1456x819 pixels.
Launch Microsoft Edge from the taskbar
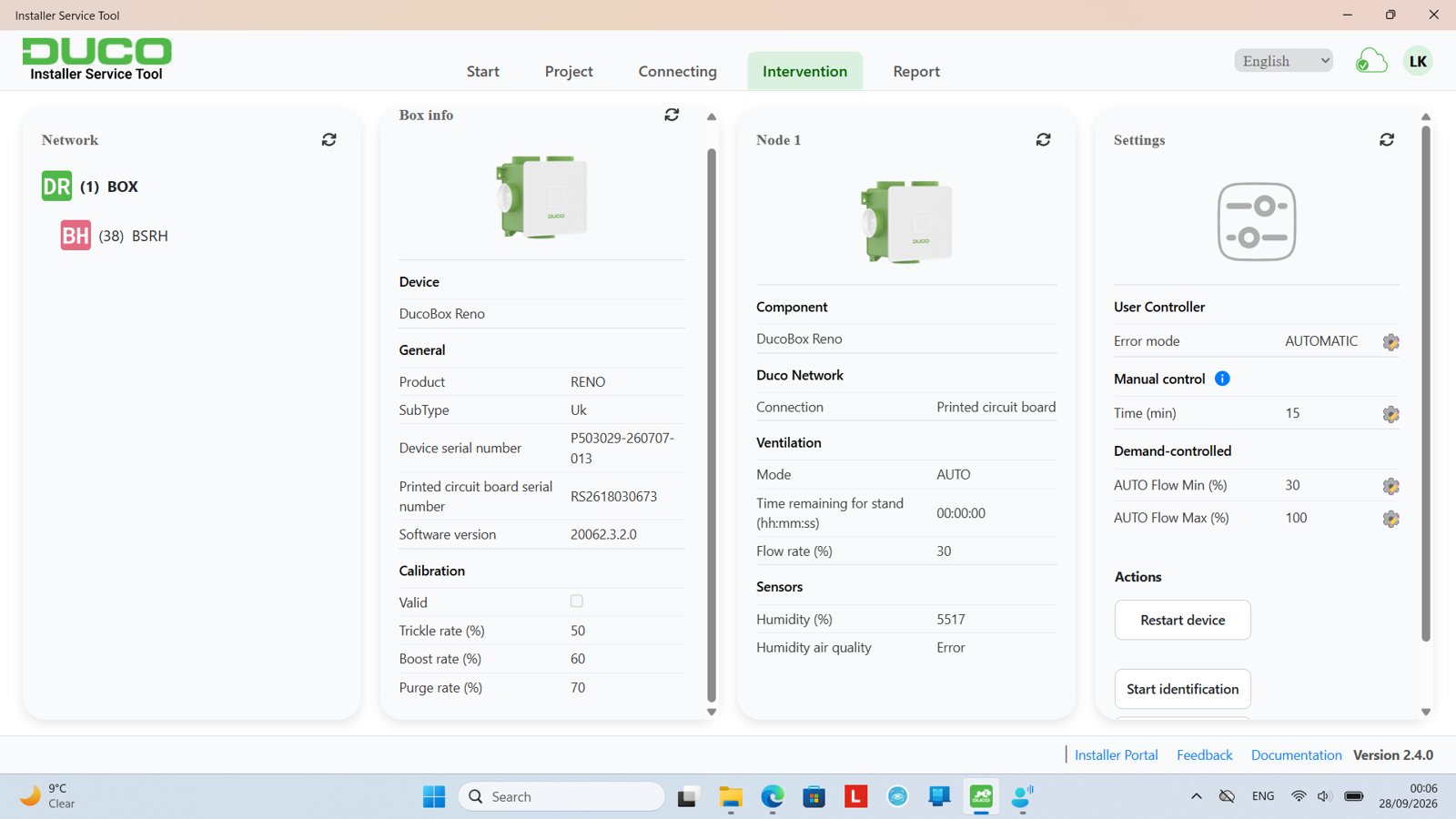(773, 797)
